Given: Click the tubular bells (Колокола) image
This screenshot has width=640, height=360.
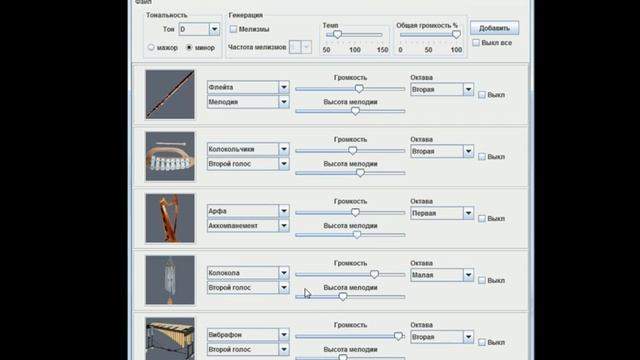Looking at the screenshot, I should coord(170,280).
